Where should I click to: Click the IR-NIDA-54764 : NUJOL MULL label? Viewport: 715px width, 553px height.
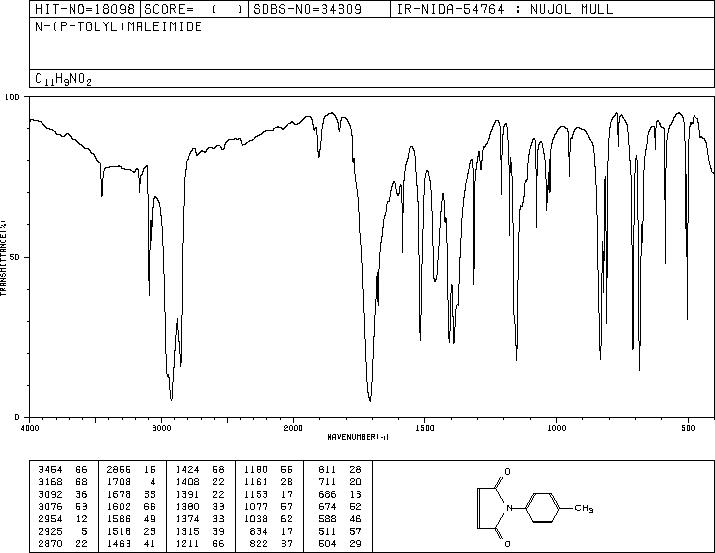tap(505, 9)
